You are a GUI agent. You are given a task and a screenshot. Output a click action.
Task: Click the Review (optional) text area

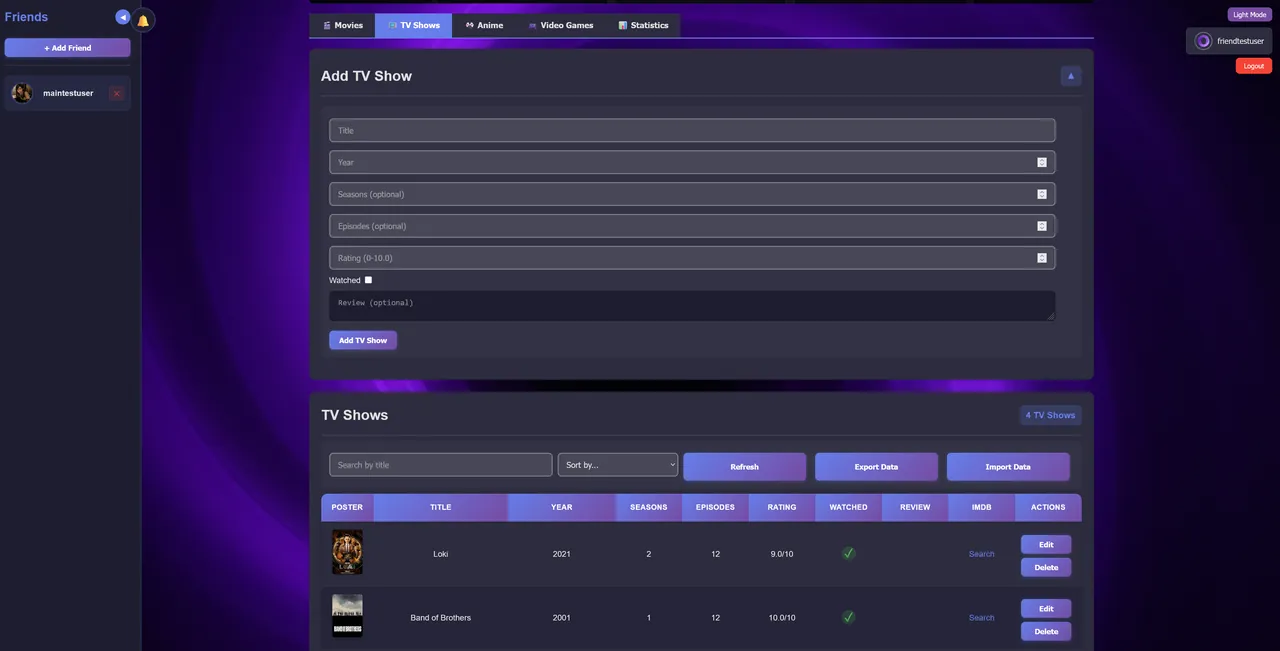click(692, 306)
